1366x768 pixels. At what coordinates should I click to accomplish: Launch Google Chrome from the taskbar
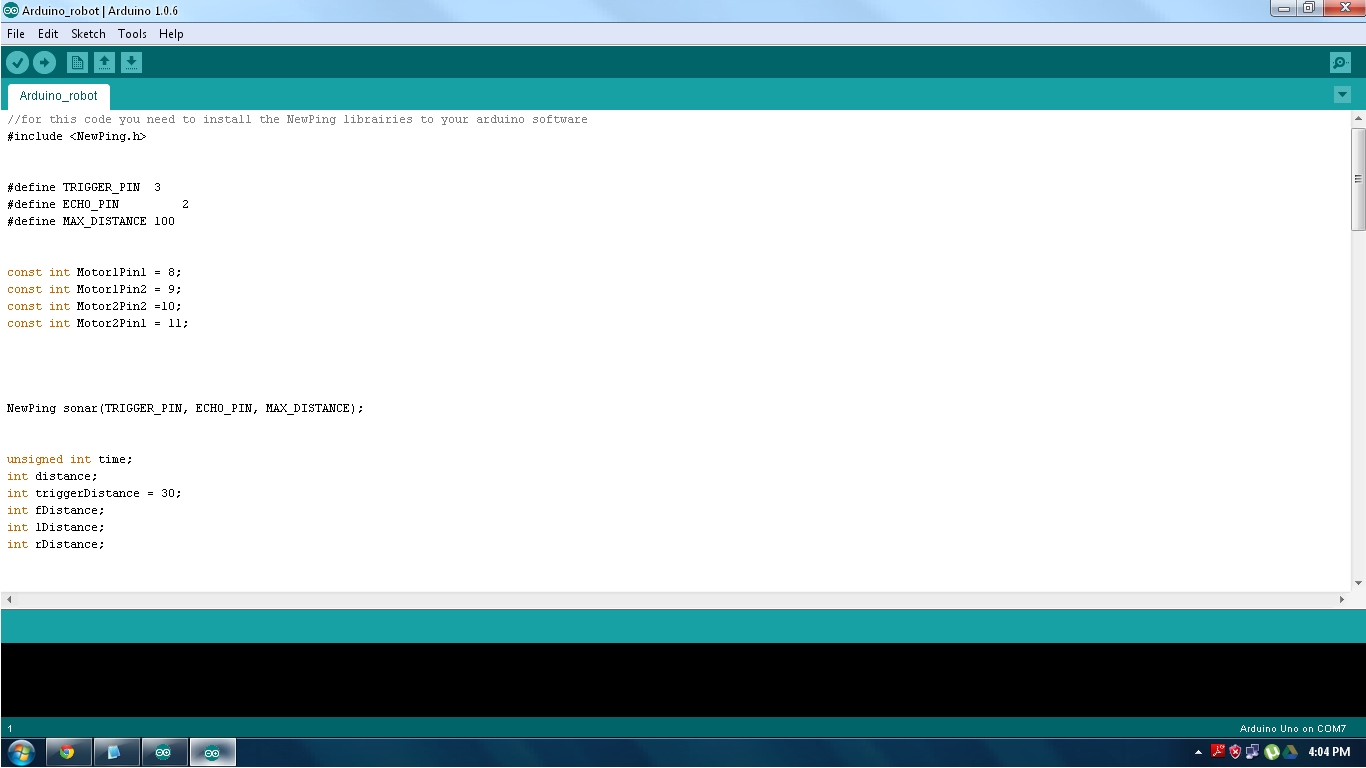67,752
